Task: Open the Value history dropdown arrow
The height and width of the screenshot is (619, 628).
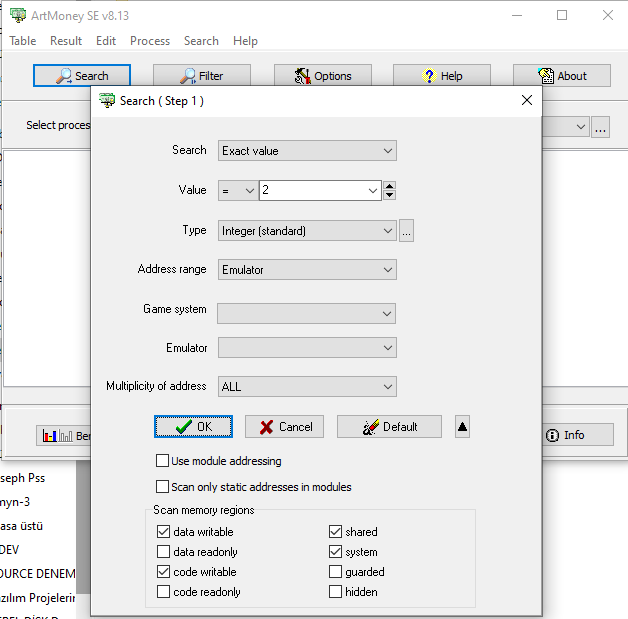Action: point(372,191)
